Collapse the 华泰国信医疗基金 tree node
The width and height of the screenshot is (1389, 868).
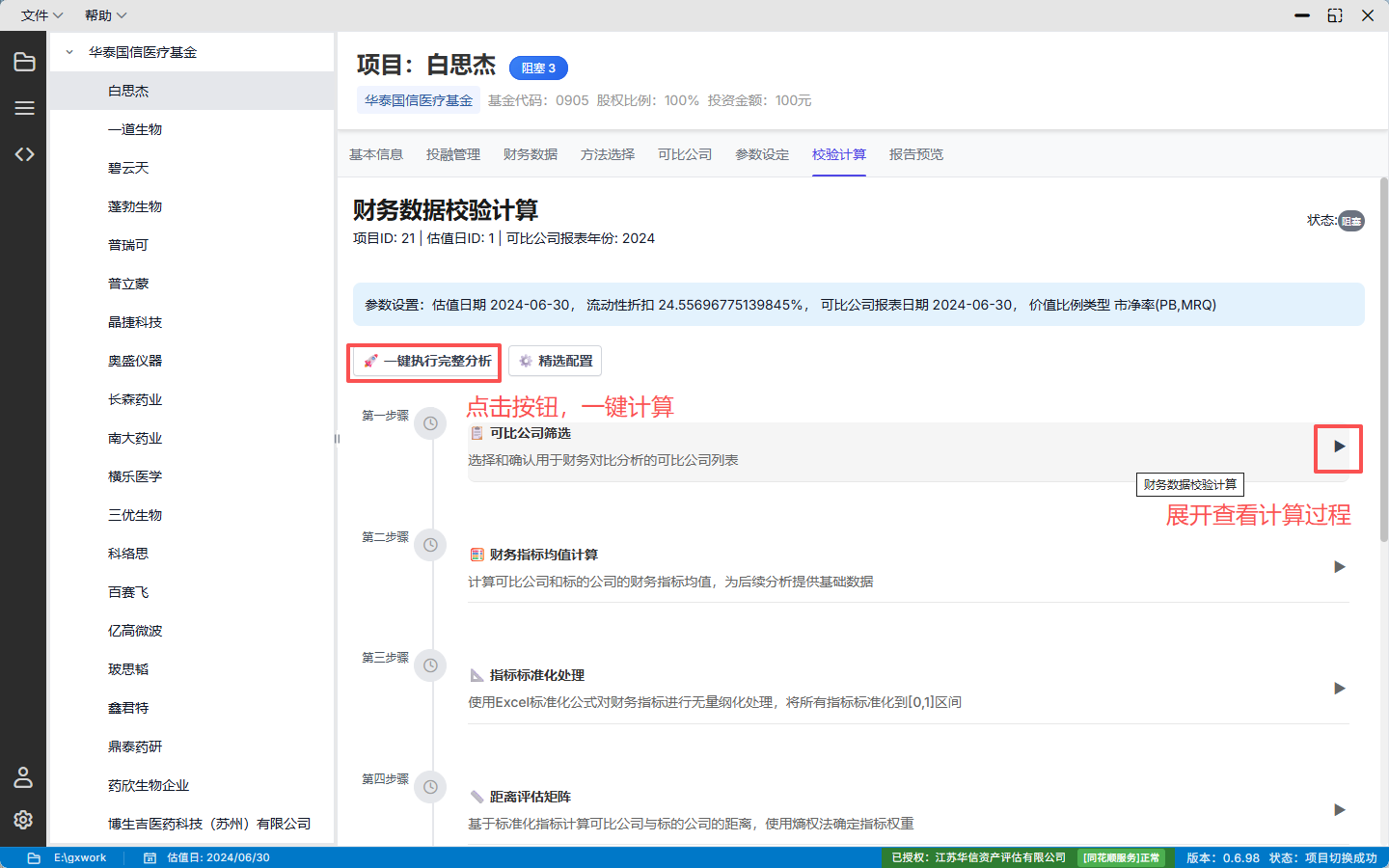tap(69, 52)
